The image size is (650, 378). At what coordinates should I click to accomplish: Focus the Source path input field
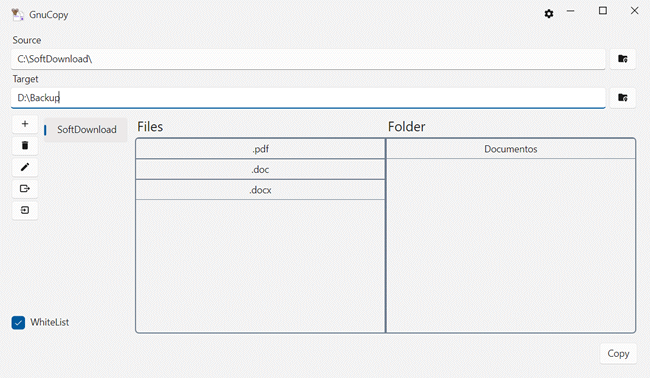coord(308,59)
